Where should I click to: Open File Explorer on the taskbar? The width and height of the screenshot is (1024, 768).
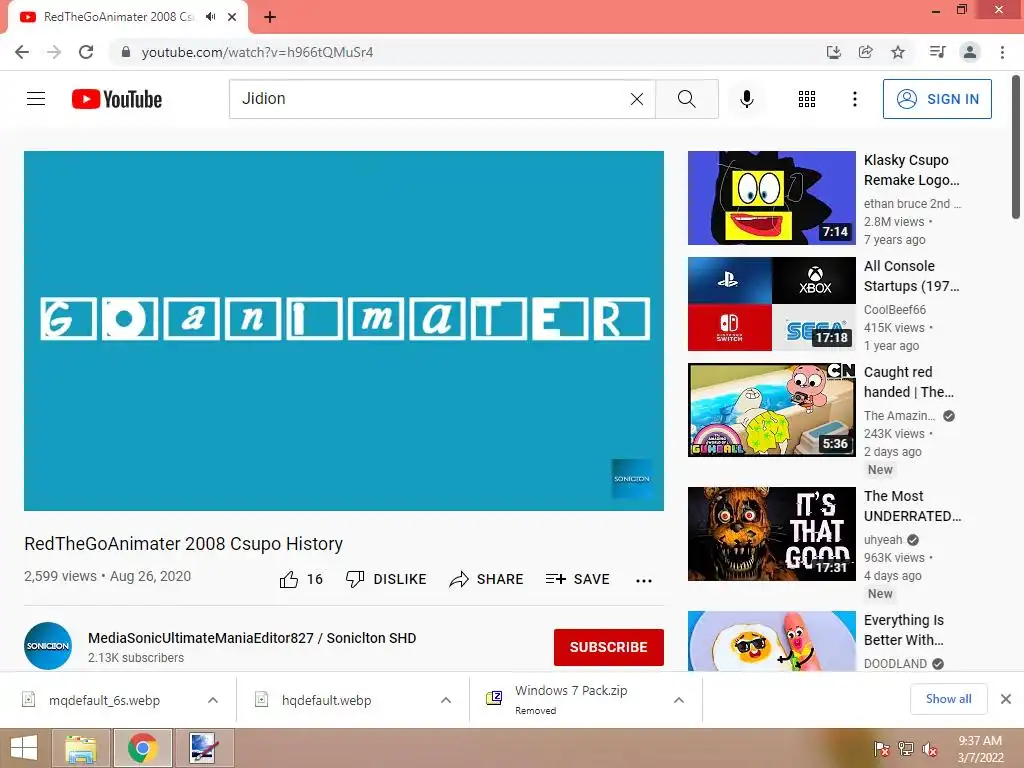click(81, 748)
